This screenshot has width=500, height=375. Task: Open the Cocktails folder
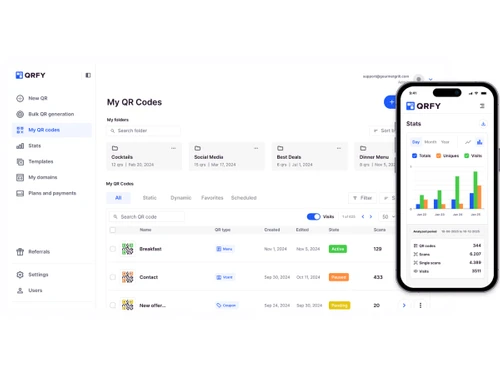(144, 157)
